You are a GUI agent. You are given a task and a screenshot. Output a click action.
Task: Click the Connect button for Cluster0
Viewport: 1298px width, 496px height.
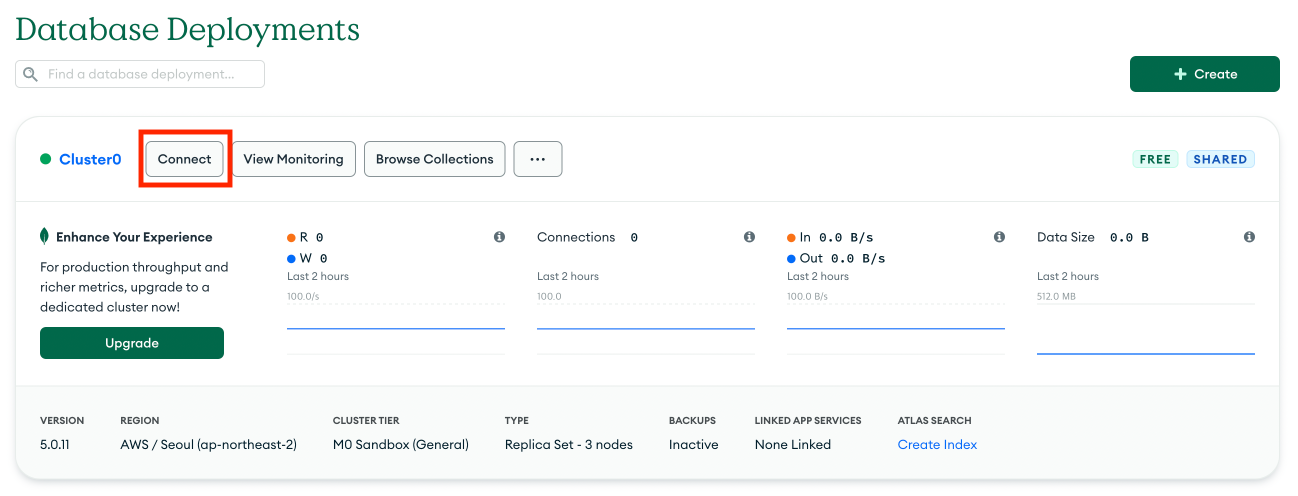click(184, 159)
